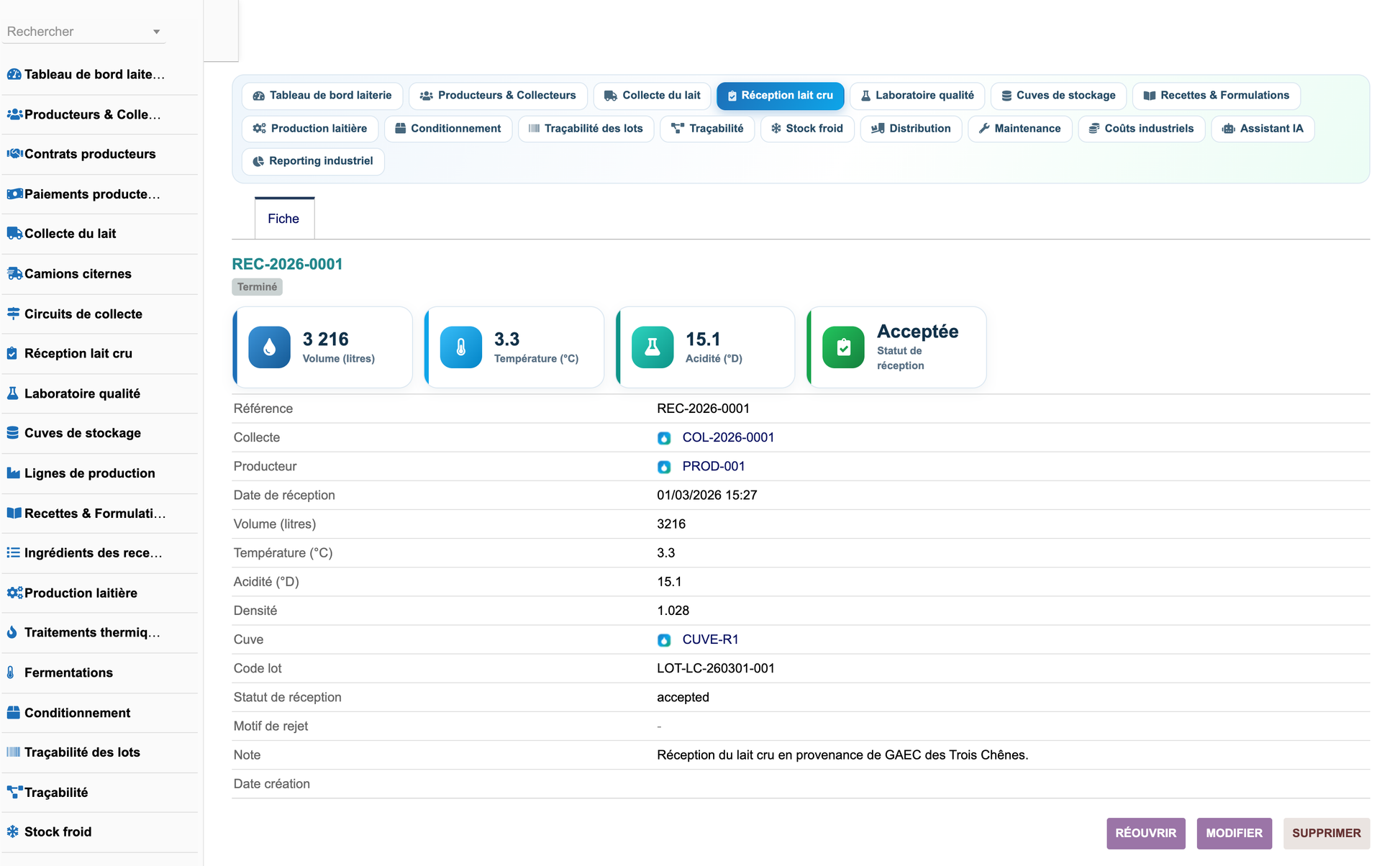This screenshot has width=1400, height=866.
Task: Click the Recettes & Formulati… book icon in sidebar
Action: pos(14,513)
